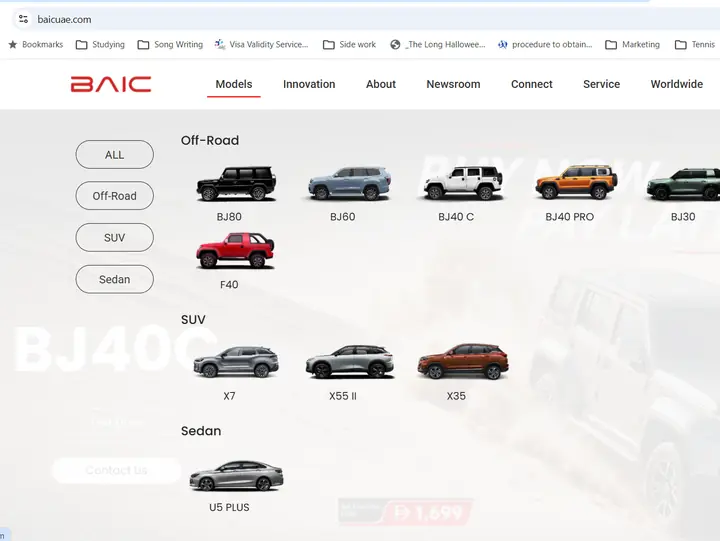Open the Tennis bookmark folder

point(695,45)
